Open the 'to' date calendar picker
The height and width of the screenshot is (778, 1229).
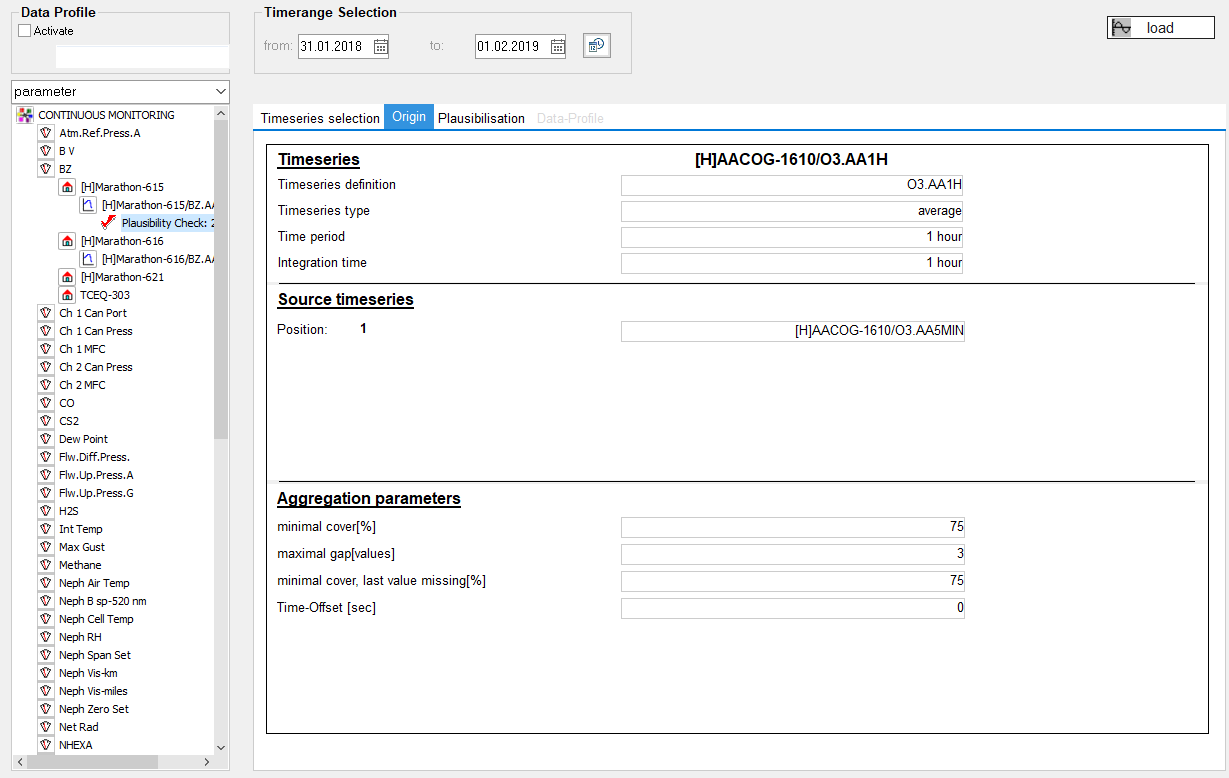tap(558, 46)
